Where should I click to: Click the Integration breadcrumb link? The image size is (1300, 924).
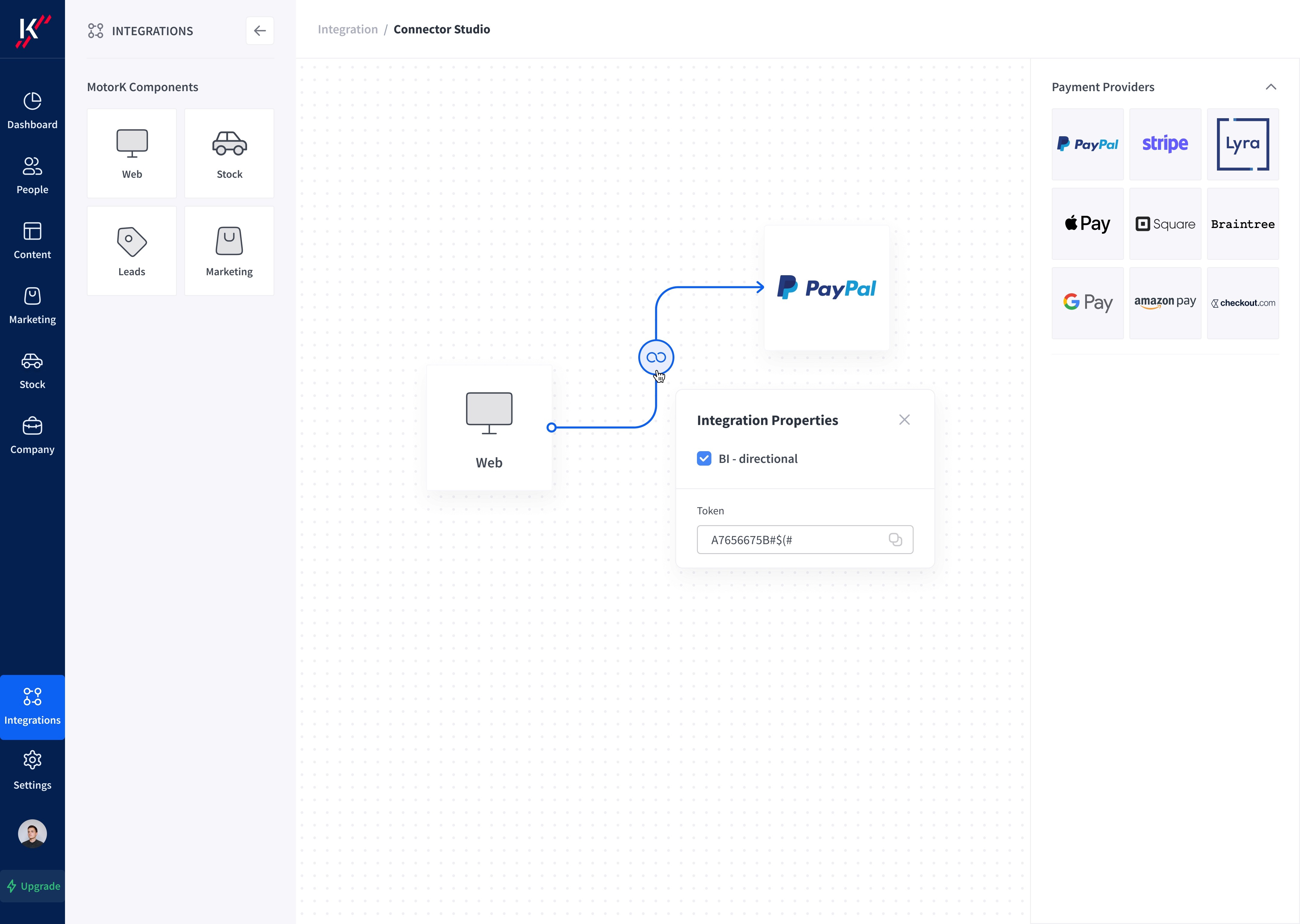pos(348,29)
